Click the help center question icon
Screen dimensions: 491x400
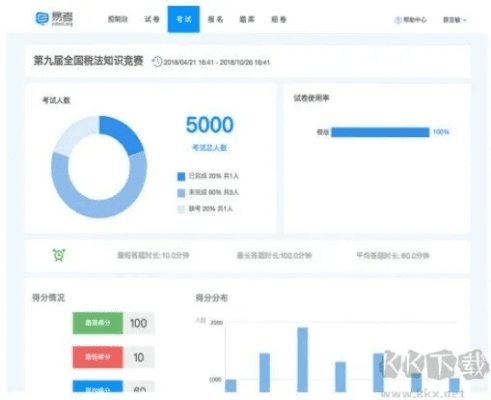tap(398, 20)
